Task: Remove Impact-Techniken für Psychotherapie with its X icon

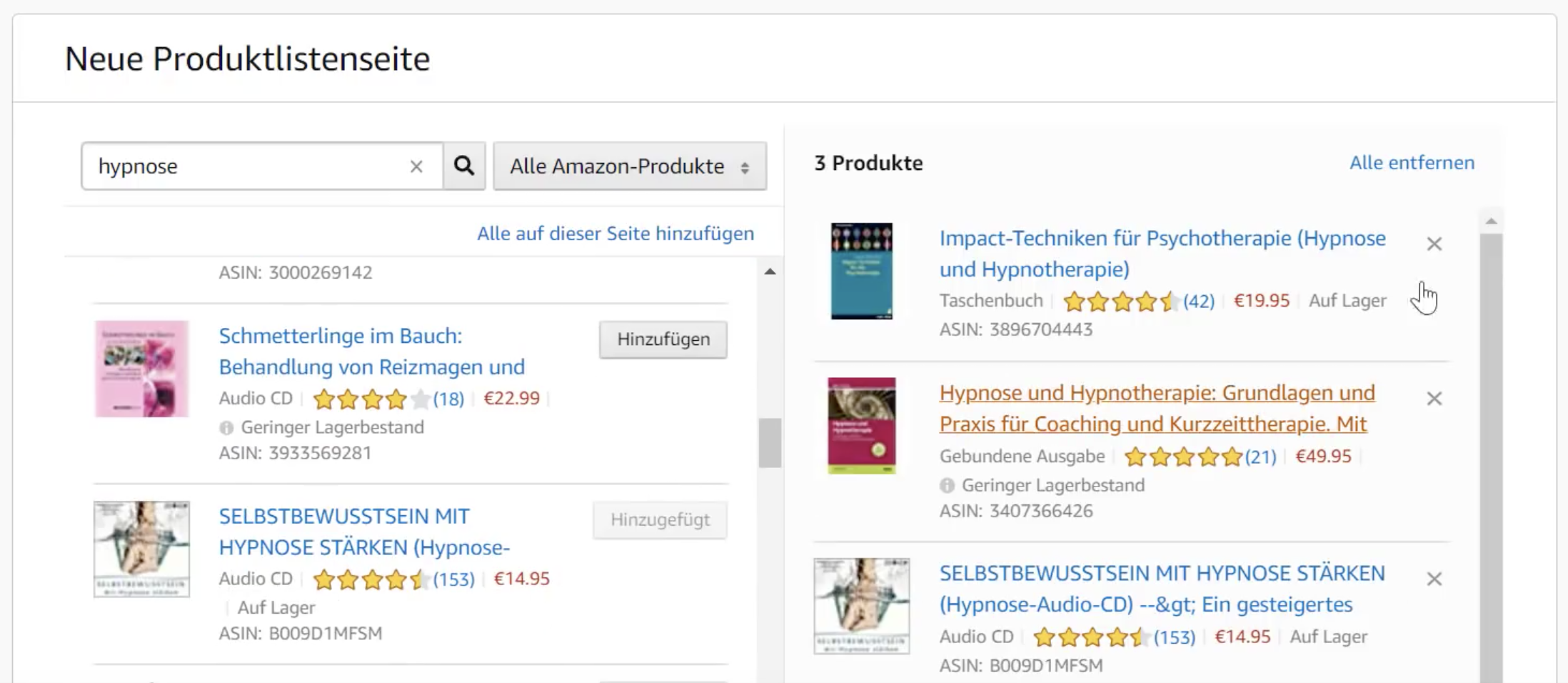Action: 1434,244
